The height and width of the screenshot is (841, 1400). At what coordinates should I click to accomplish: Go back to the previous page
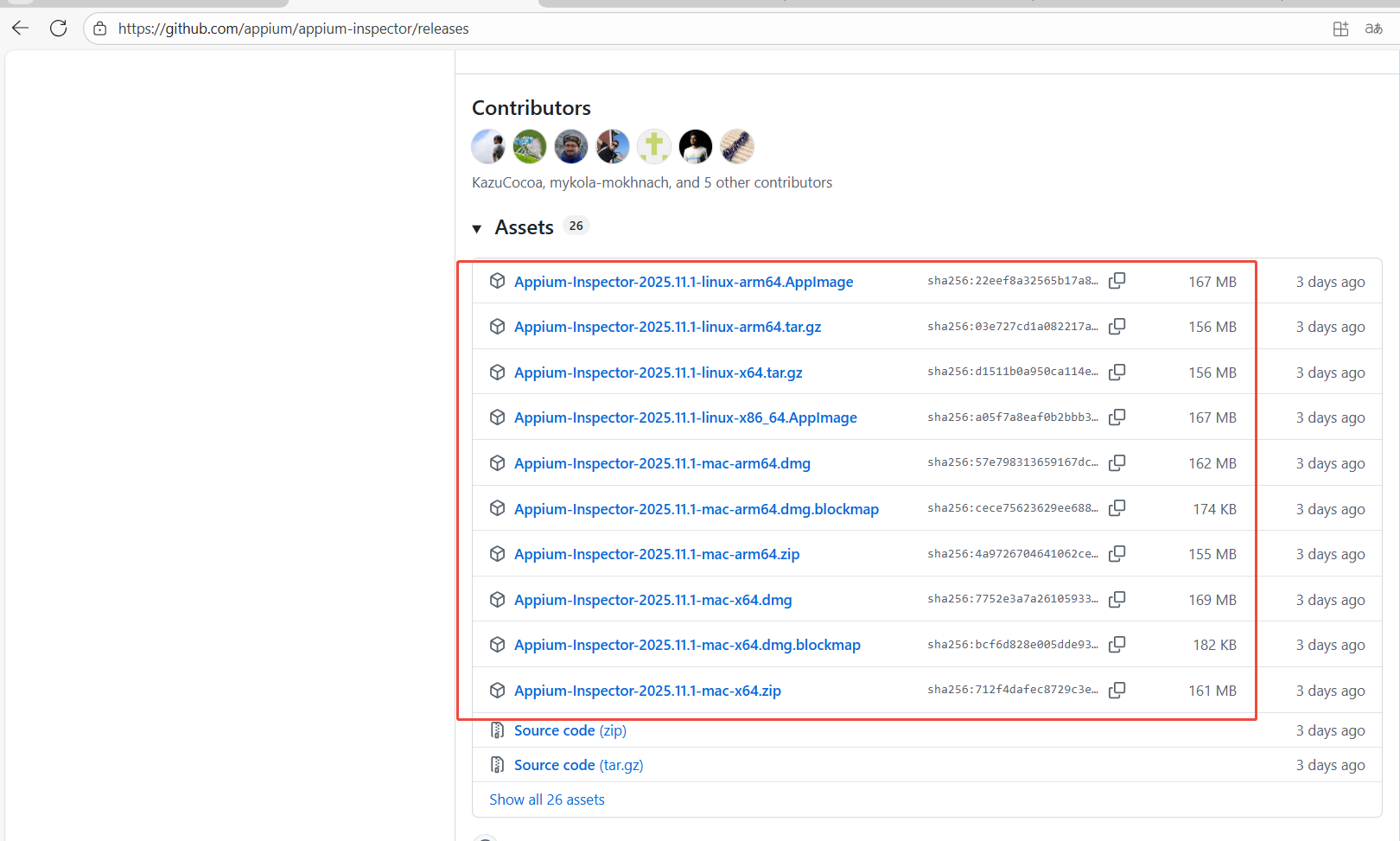[21, 29]
